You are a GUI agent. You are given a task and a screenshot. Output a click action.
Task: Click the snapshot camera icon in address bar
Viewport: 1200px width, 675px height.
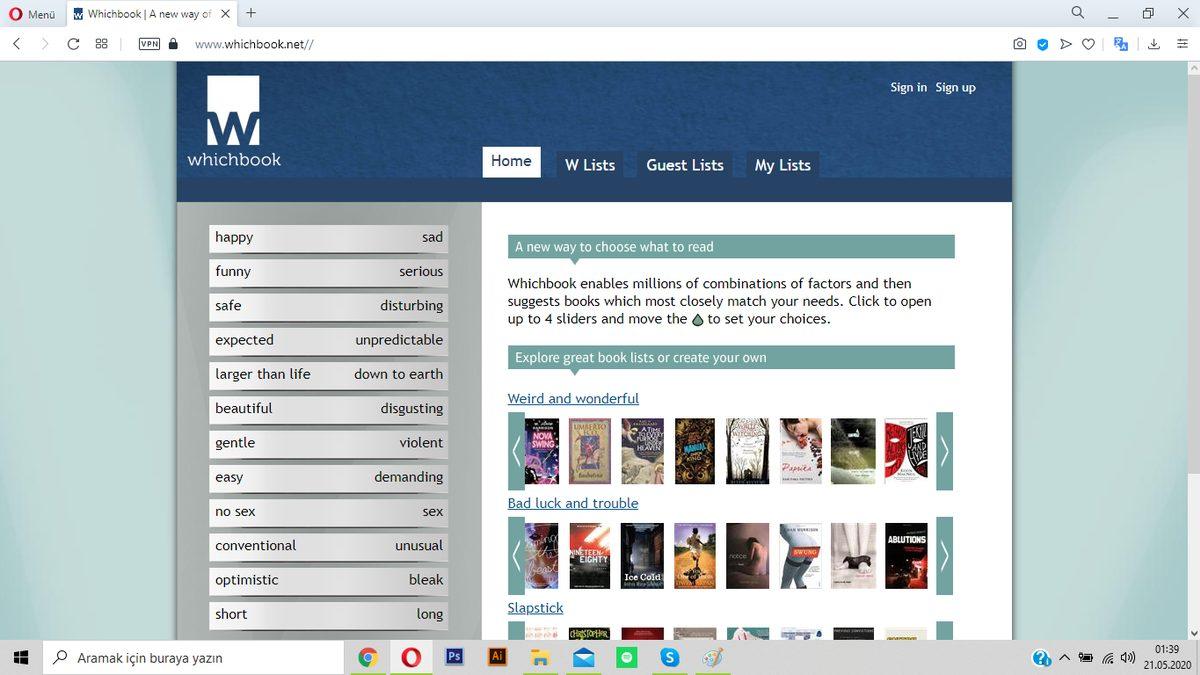[x=1019, y=44]
